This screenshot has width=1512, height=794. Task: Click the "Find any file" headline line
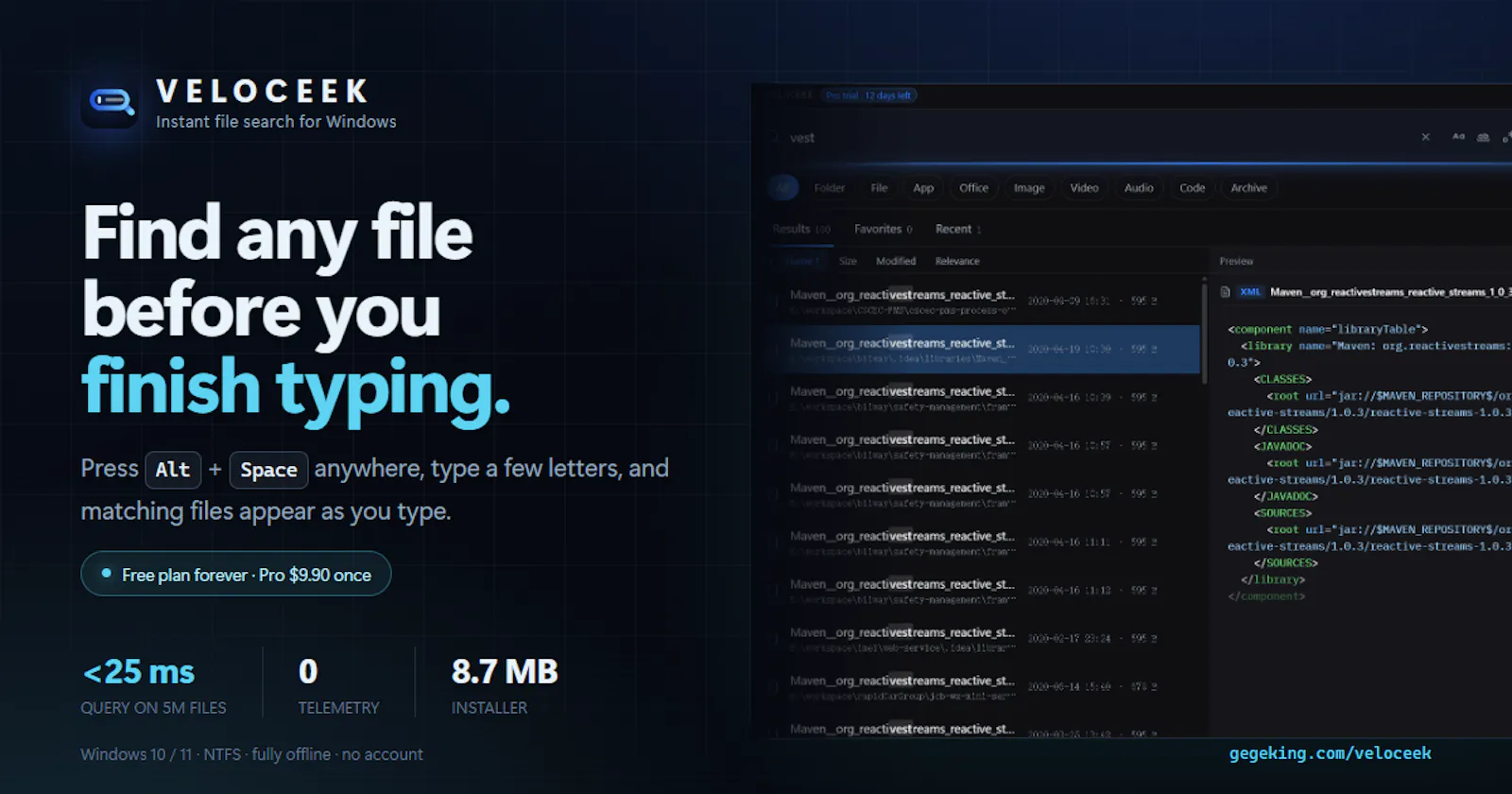click(x=278, y=234)
